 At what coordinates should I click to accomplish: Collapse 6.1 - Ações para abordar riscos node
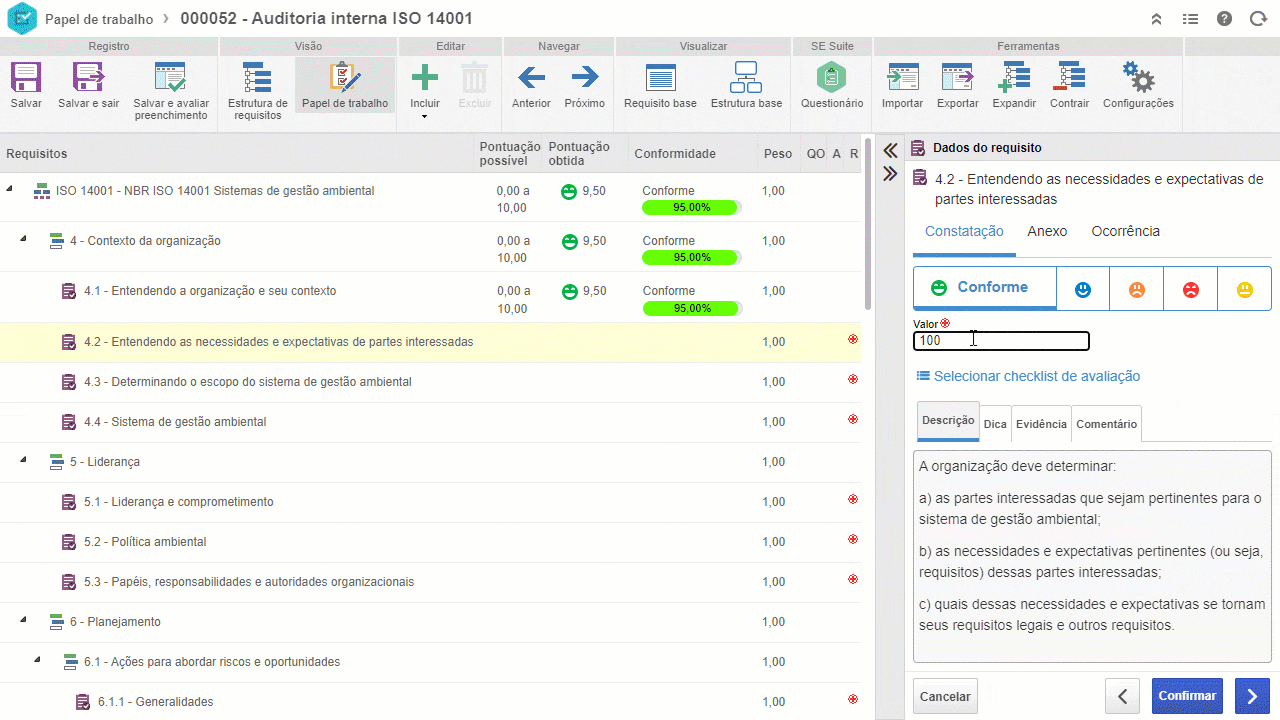click(x=38, y=659)
